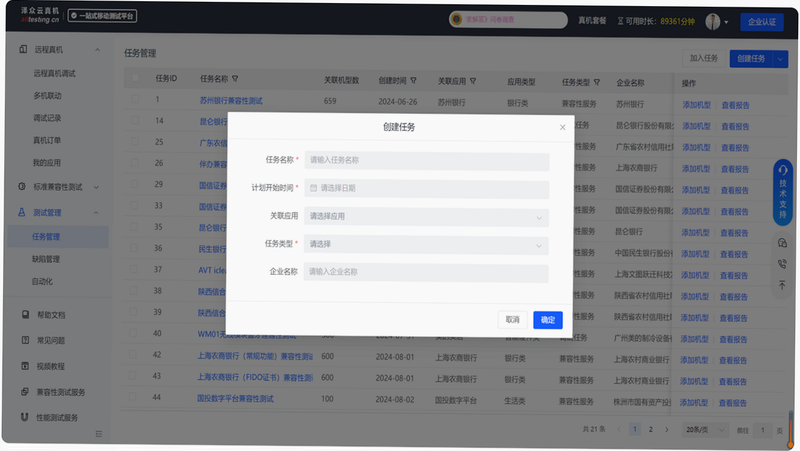
Task: Collapse sidebar using bottom menu icon
Action: [98, 434]
